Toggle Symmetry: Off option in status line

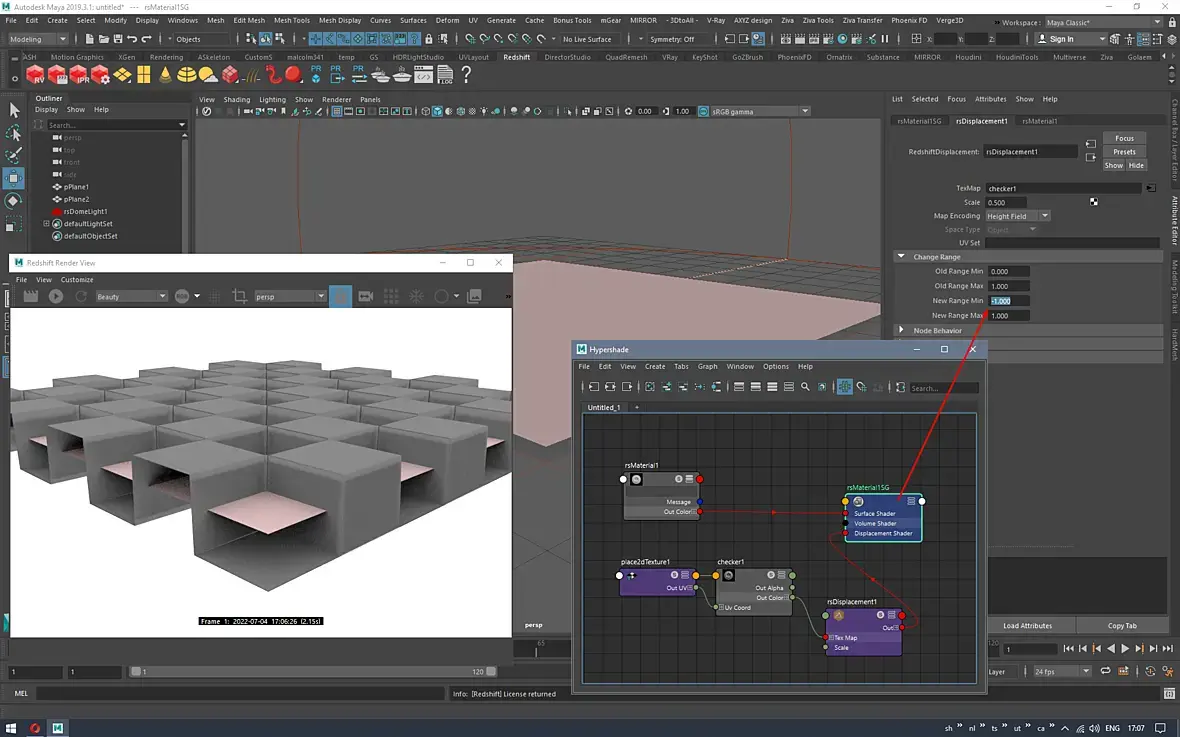(x=672, y=39)
